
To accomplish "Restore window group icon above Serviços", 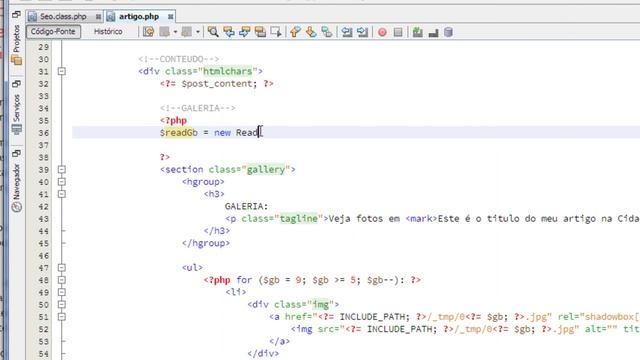I will [x=16, y=84].
